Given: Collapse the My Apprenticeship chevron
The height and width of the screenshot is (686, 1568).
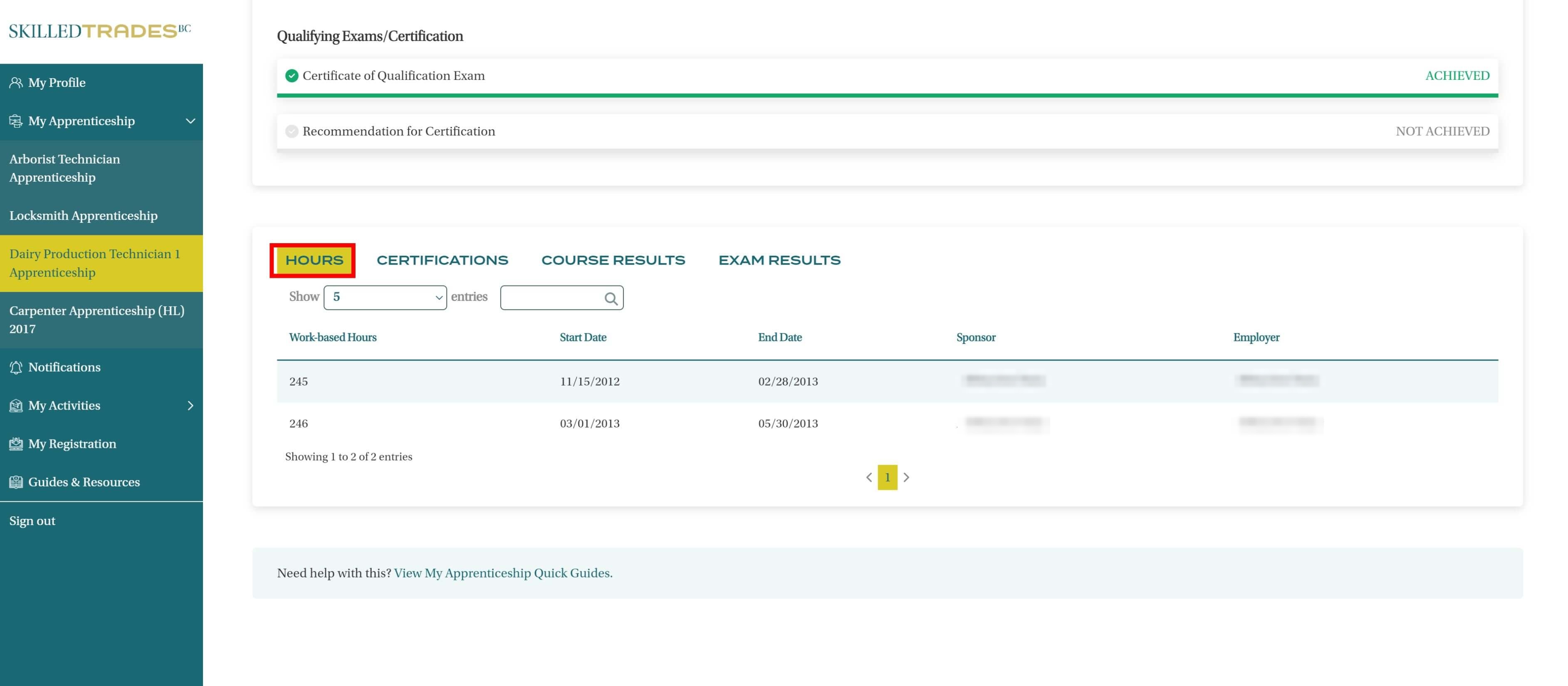Looking at the screenshot, I should (190, 121).
